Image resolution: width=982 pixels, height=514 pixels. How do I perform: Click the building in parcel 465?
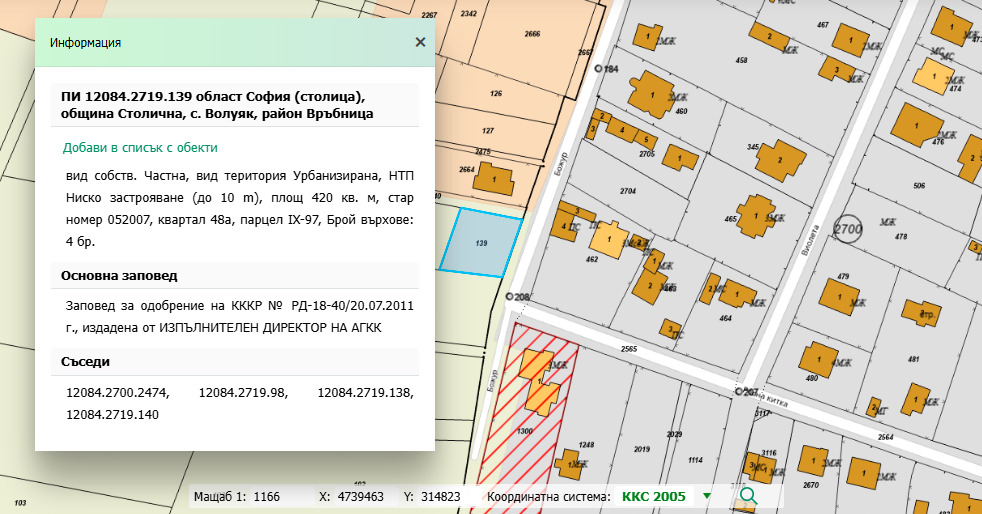(x=756, y=216)
